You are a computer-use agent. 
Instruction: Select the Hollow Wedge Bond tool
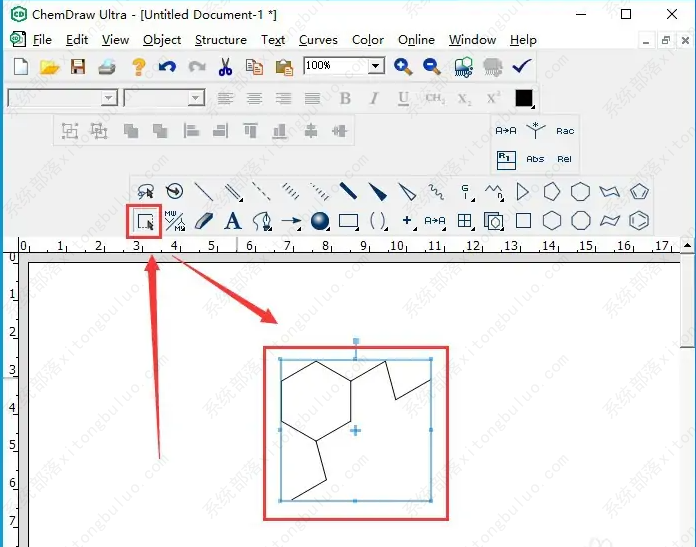pos(407,192)
